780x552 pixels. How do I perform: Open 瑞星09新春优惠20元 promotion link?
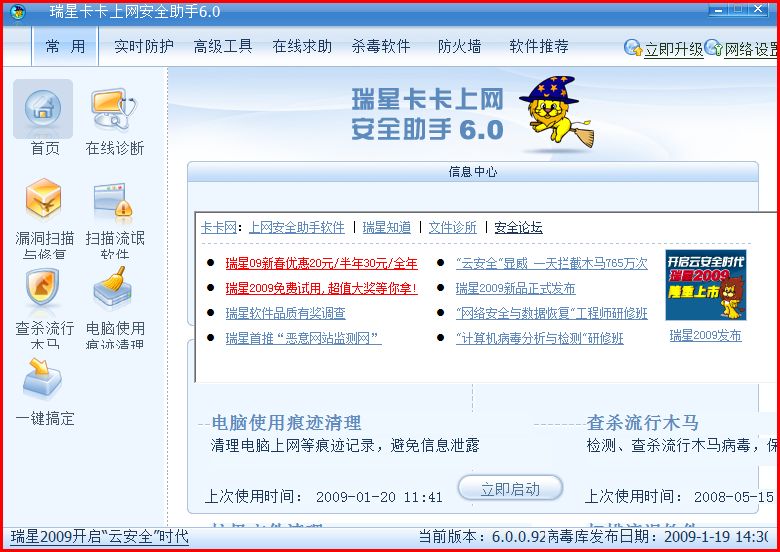tap(321, 264)
